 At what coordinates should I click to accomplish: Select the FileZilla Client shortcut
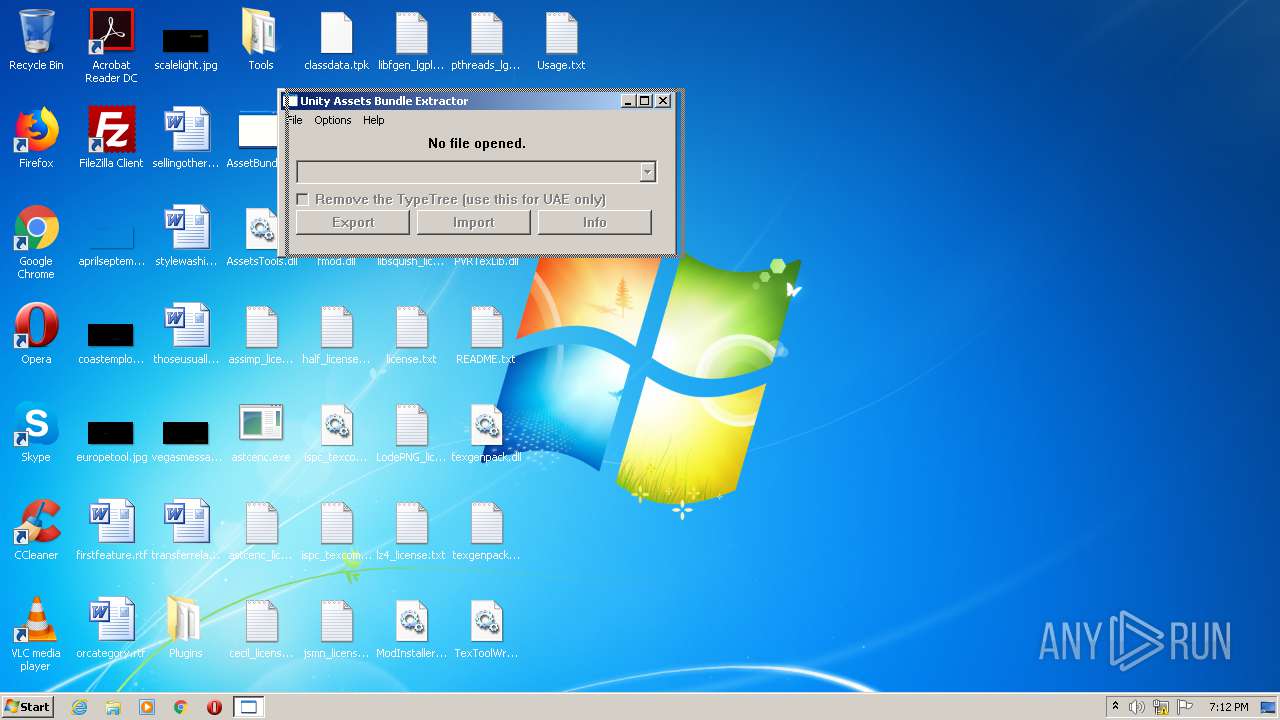111,138
